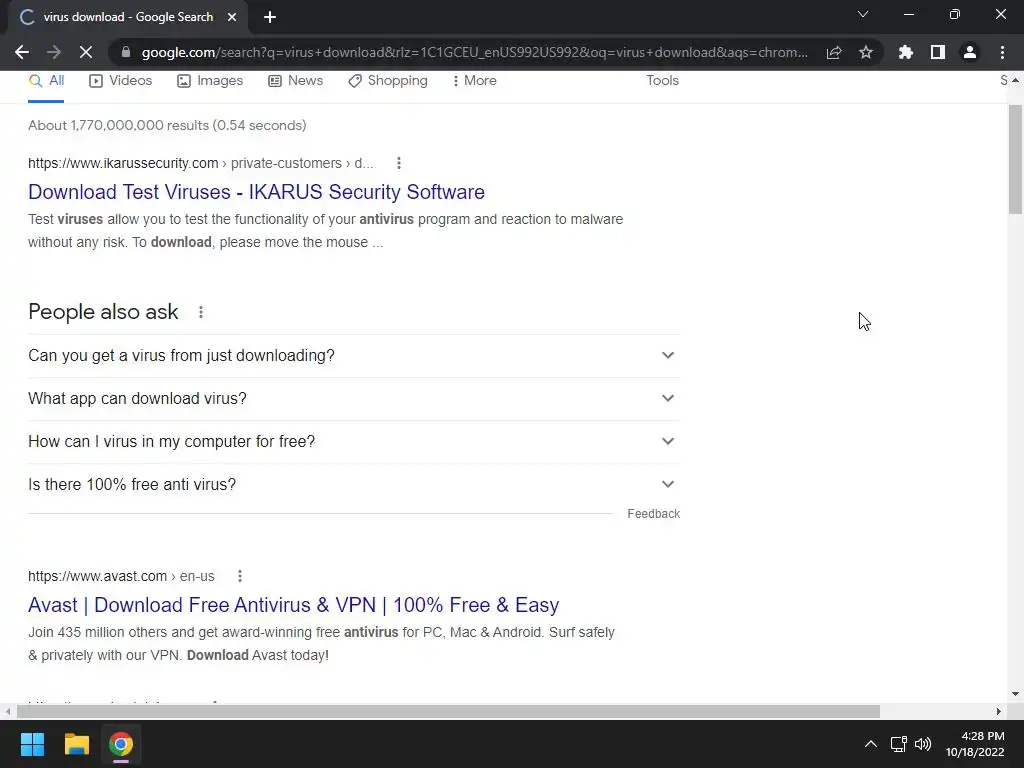Open Download Test Viruses IKARUS link
Image resolution: width=1024 pixels, height=768 pixels.
coord(257,192)
